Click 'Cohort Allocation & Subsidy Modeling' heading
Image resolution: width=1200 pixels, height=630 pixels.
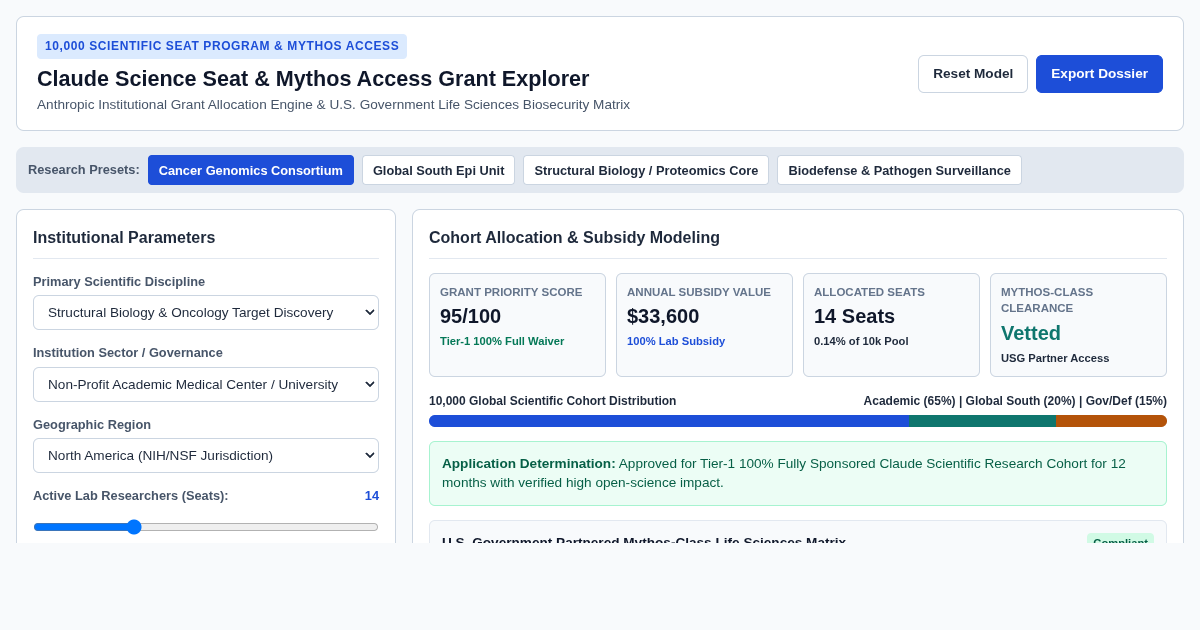574,238
